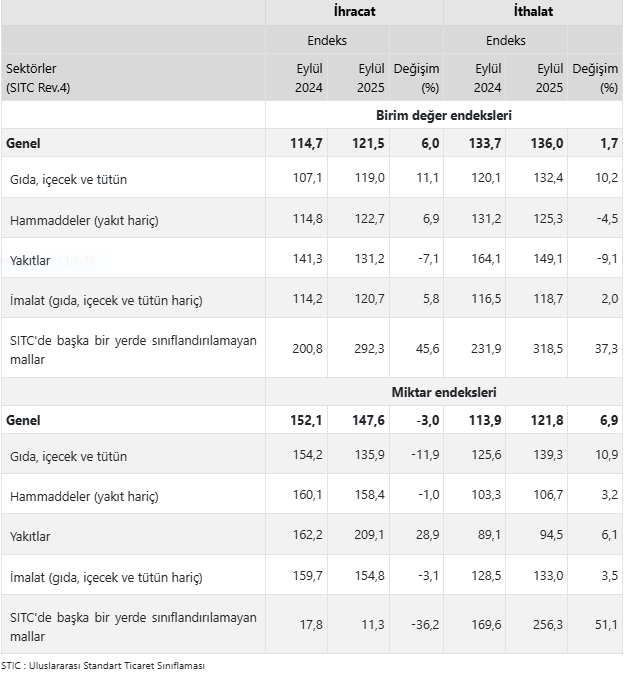The image size is (625, 681).
Task: Select the 51,1 change cell
Action: click(x=606, y=625)
